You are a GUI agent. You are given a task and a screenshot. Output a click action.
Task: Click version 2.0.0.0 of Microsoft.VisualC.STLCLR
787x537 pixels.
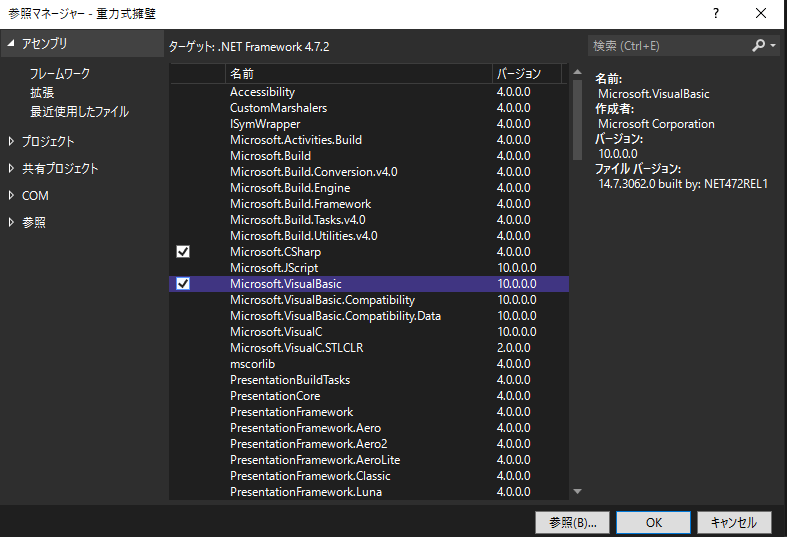tap(513, 348)
